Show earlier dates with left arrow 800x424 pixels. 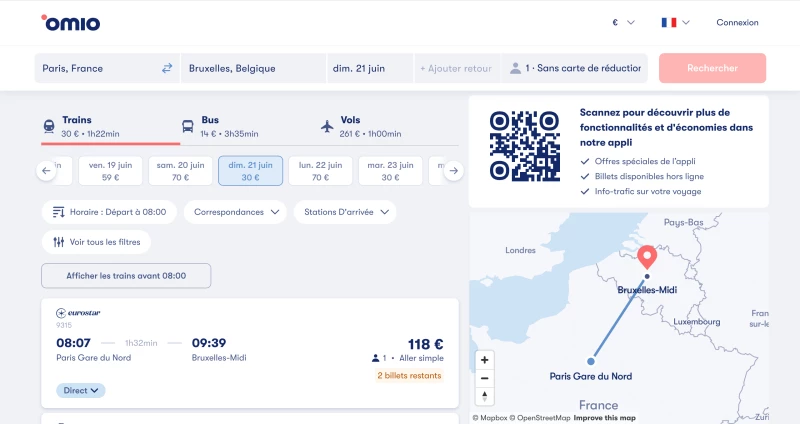46,171
